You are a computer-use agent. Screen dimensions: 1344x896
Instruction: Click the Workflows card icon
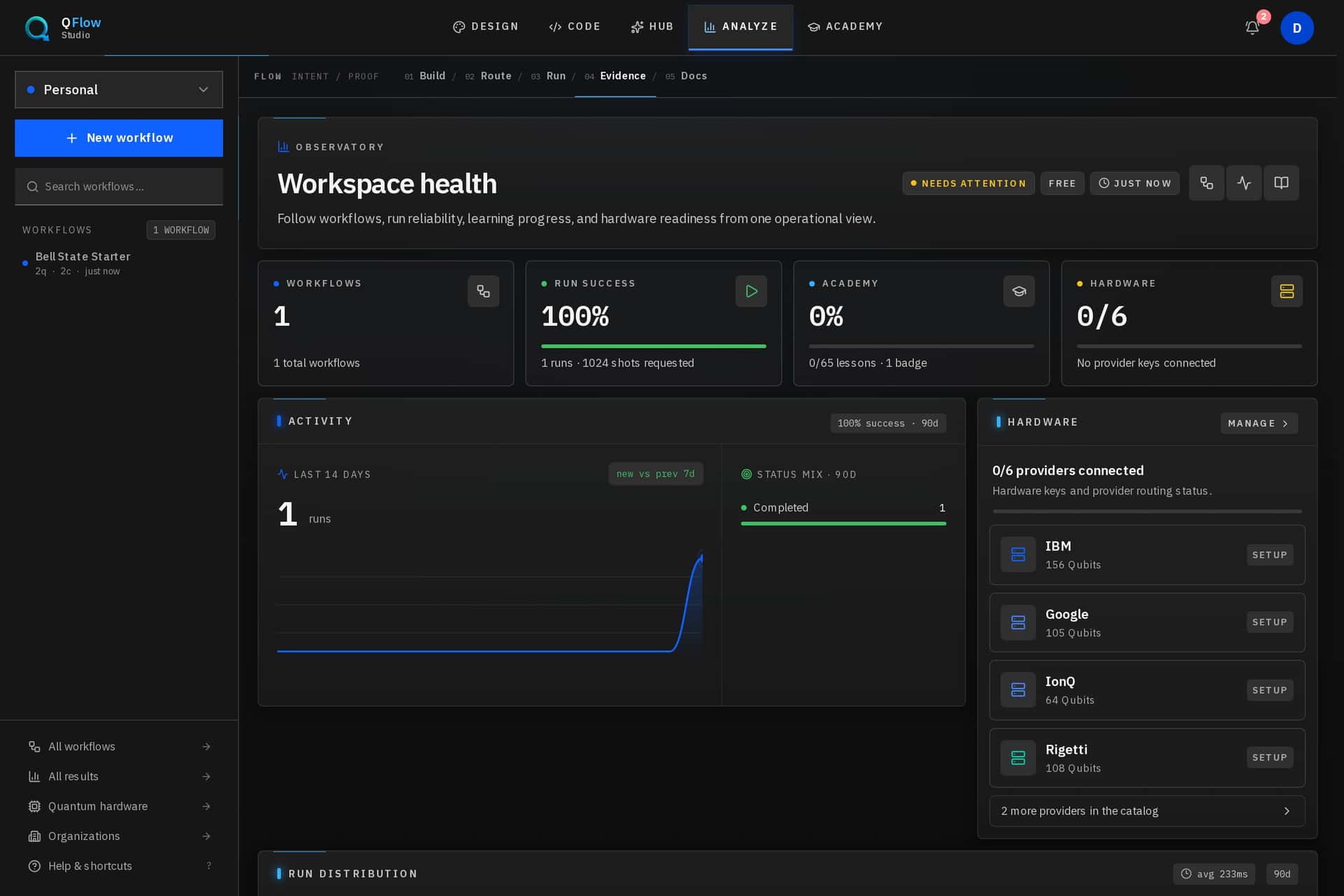point(483,291)
